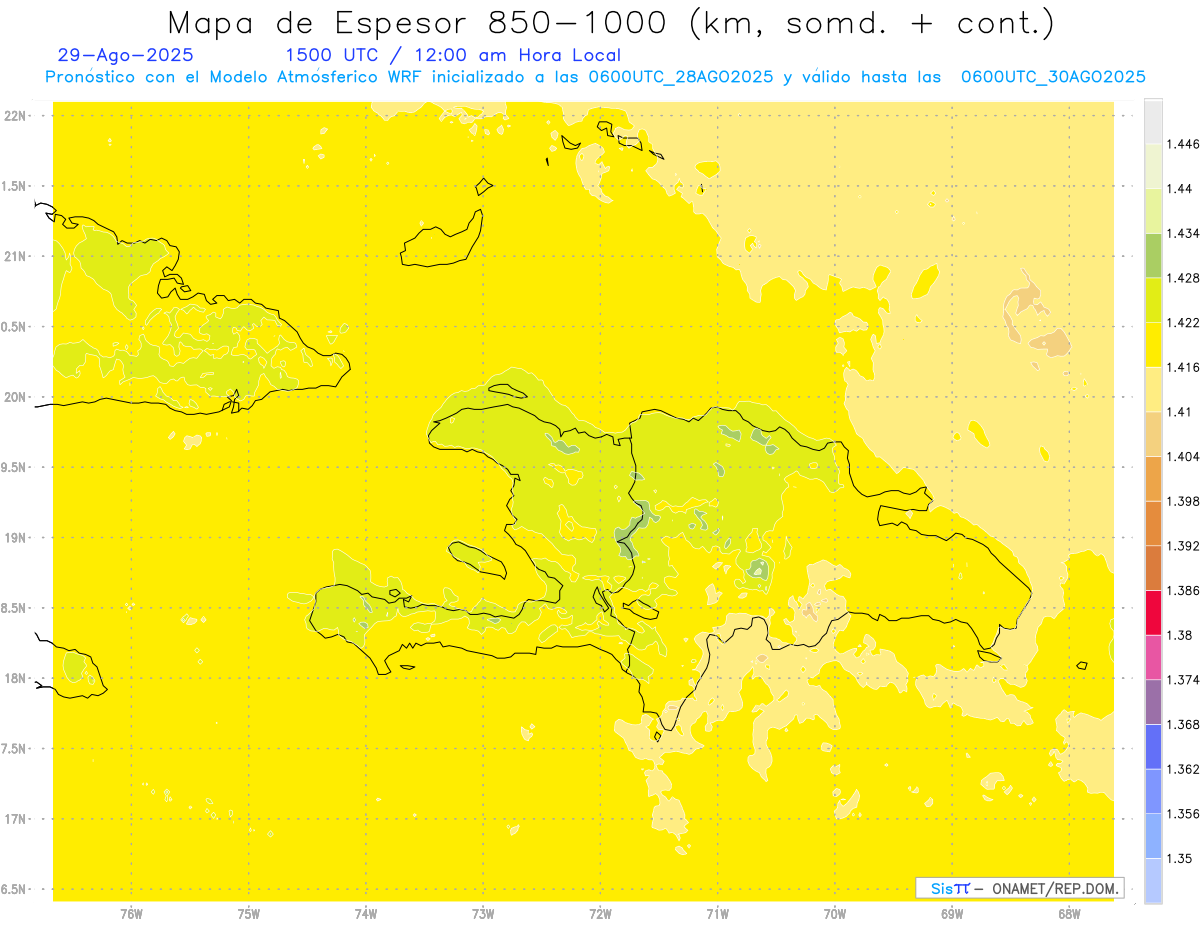Viewport: 1200px width, 927px height.
Task: Pick the dark green swatch between 1.428 and 1.434
Action: point(1153,255)
